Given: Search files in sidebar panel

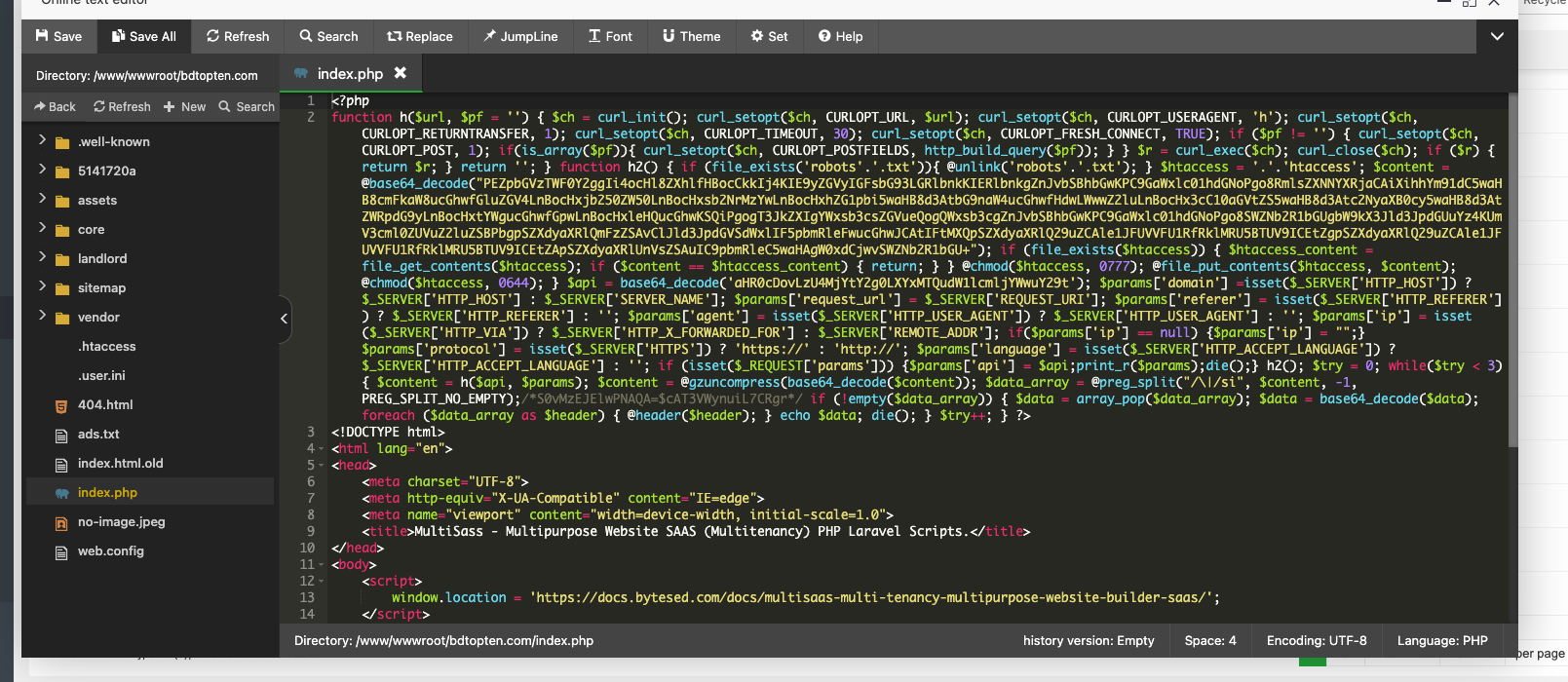Looking at the screenshot, I should [x=247, y=106].
